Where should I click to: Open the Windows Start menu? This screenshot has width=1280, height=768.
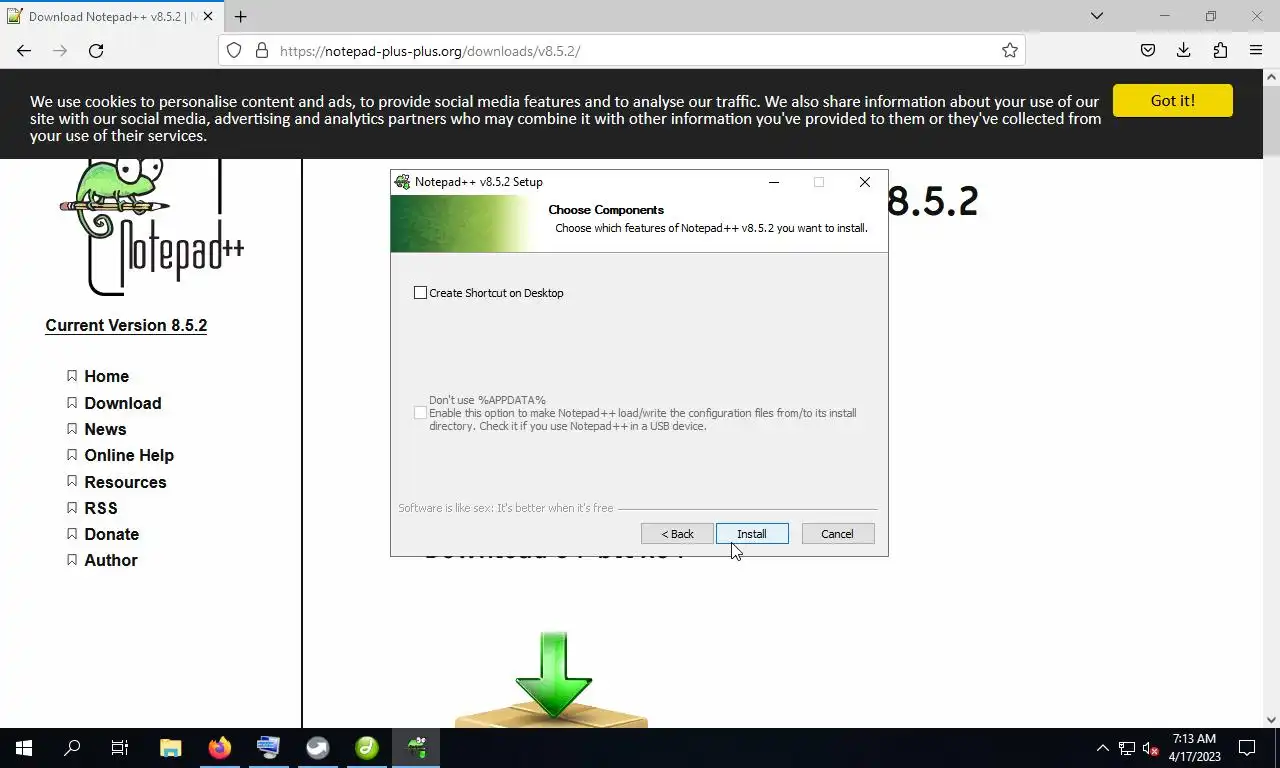coord(24,748)
